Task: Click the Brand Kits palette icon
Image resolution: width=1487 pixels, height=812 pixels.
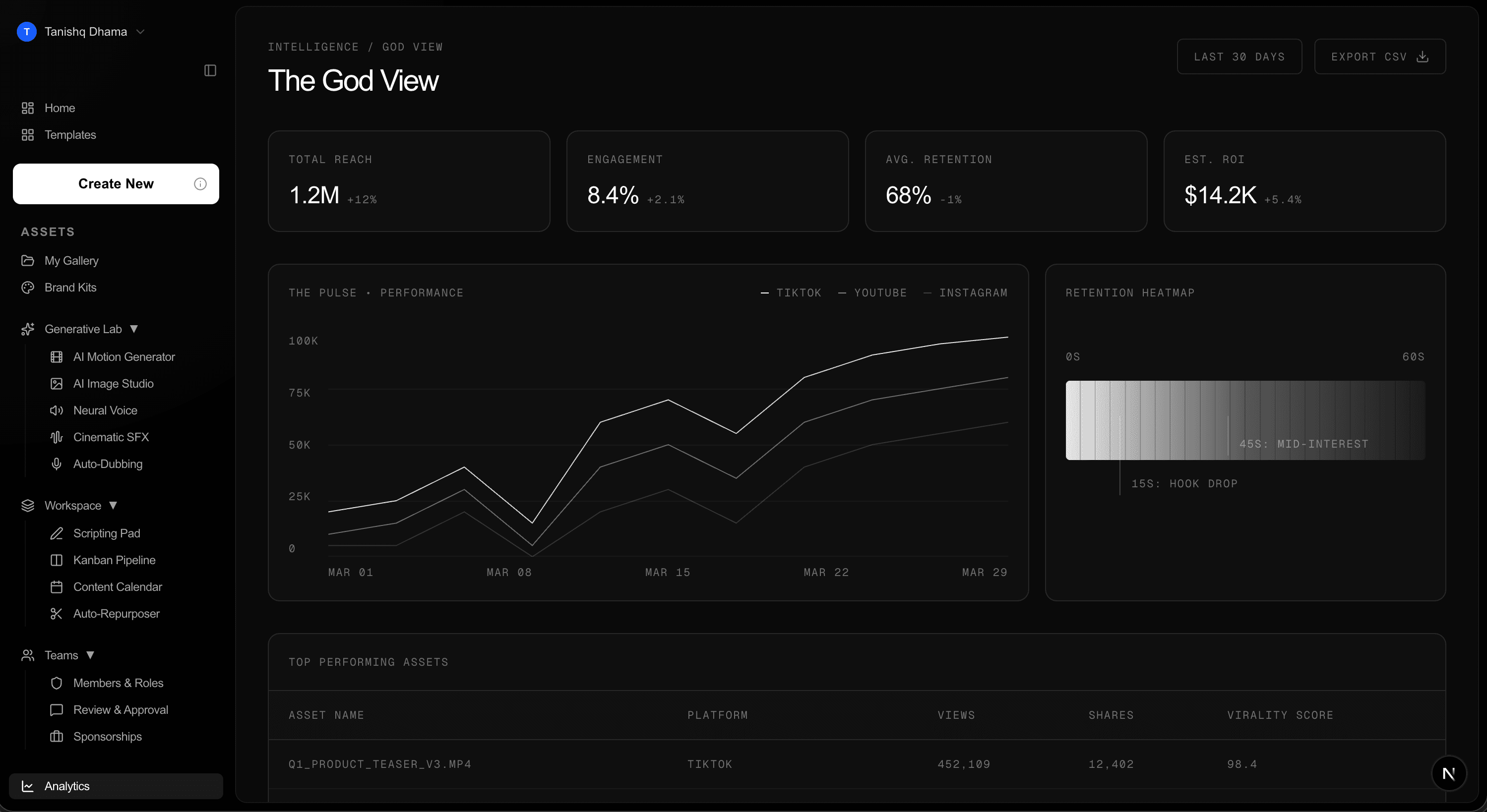Action: pos(28,288)
